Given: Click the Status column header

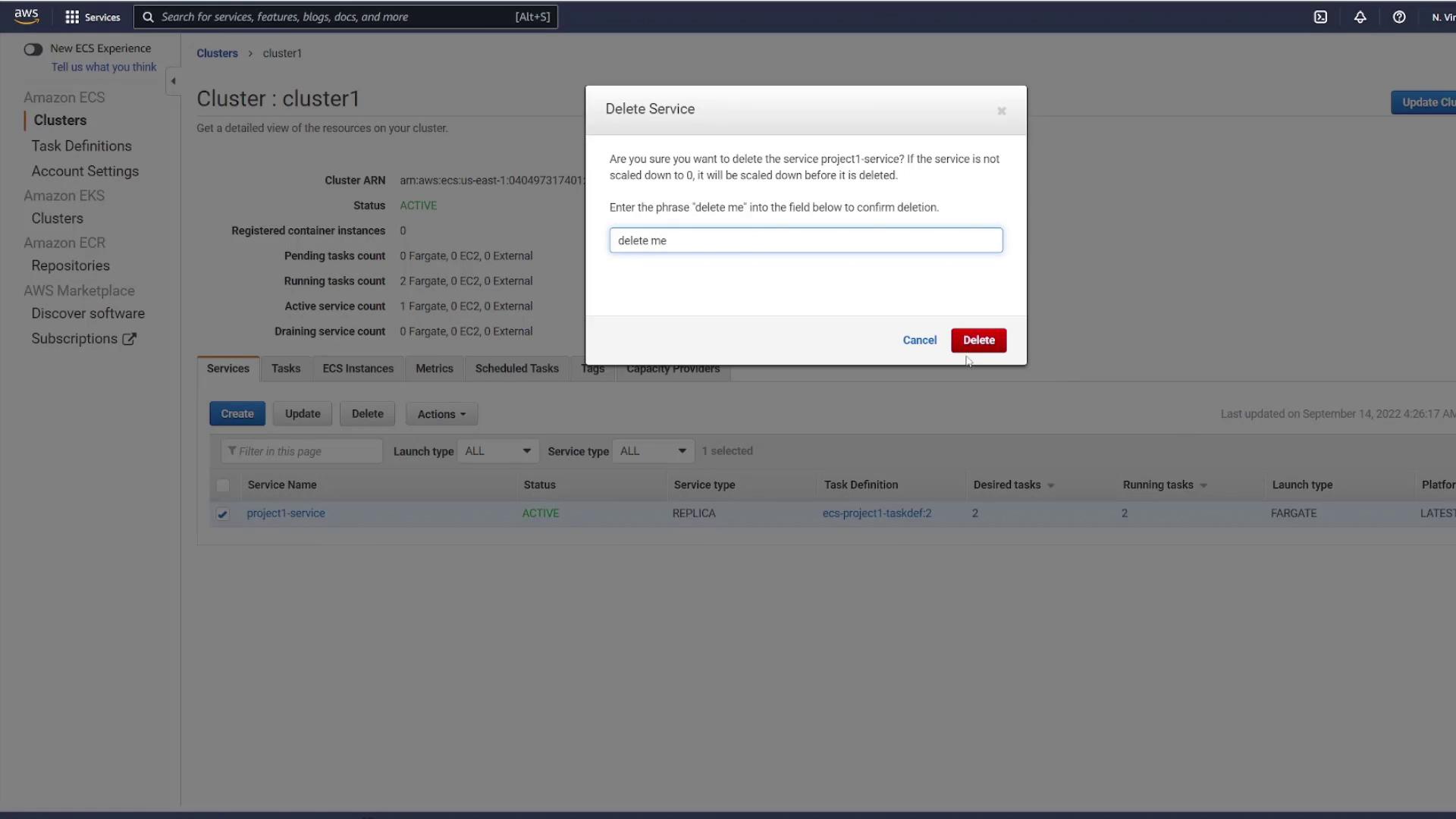Looking at the screenshot, I should coord(539,485).
